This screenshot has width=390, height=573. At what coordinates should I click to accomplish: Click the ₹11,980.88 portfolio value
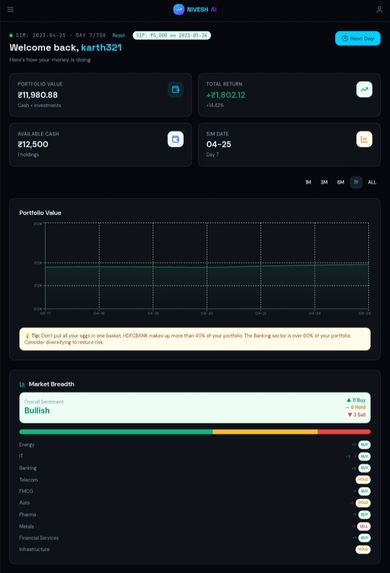pyautogui.click(x=38, y=95)
